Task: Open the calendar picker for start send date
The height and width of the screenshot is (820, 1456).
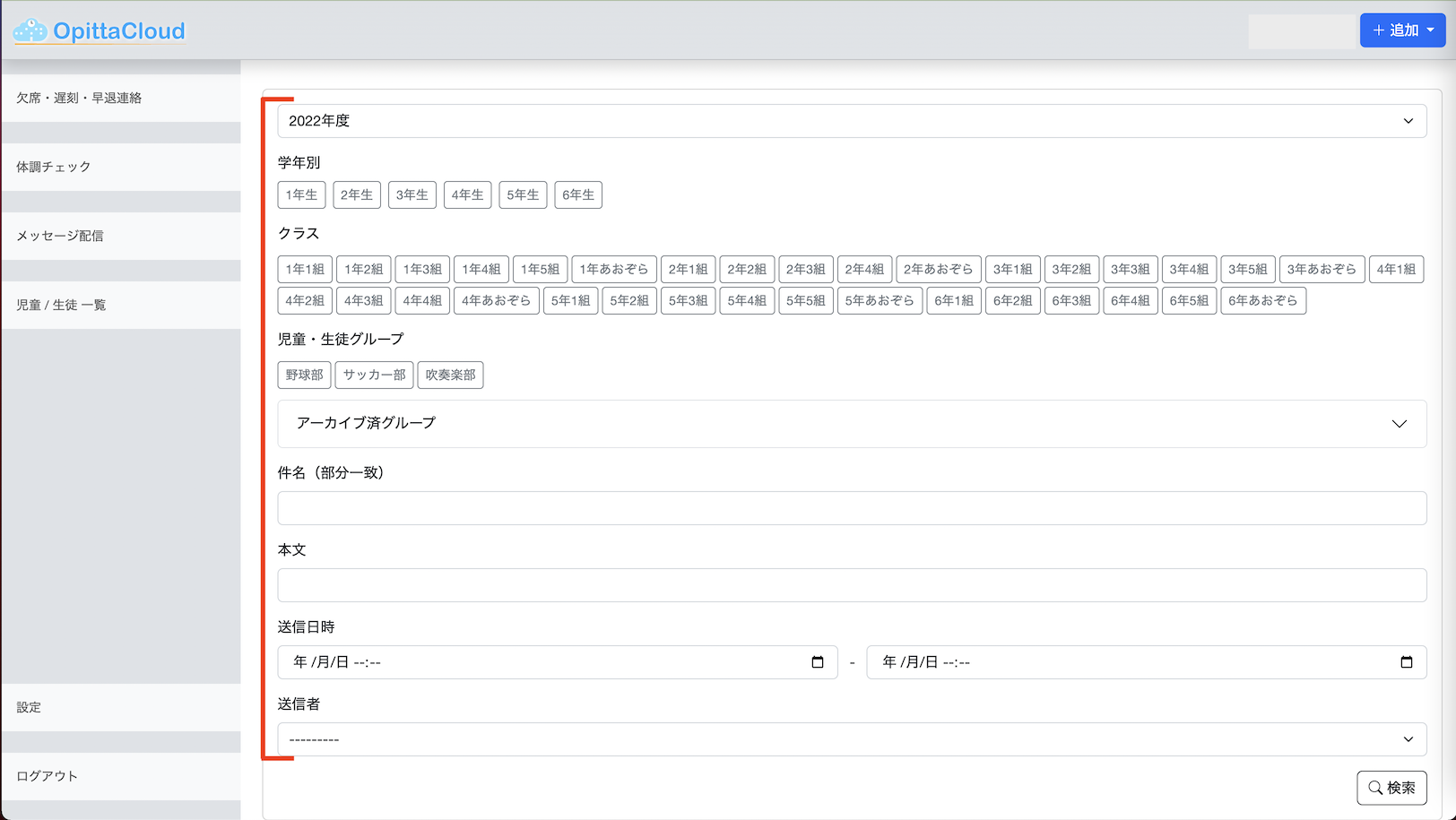Action: (818, 662)
